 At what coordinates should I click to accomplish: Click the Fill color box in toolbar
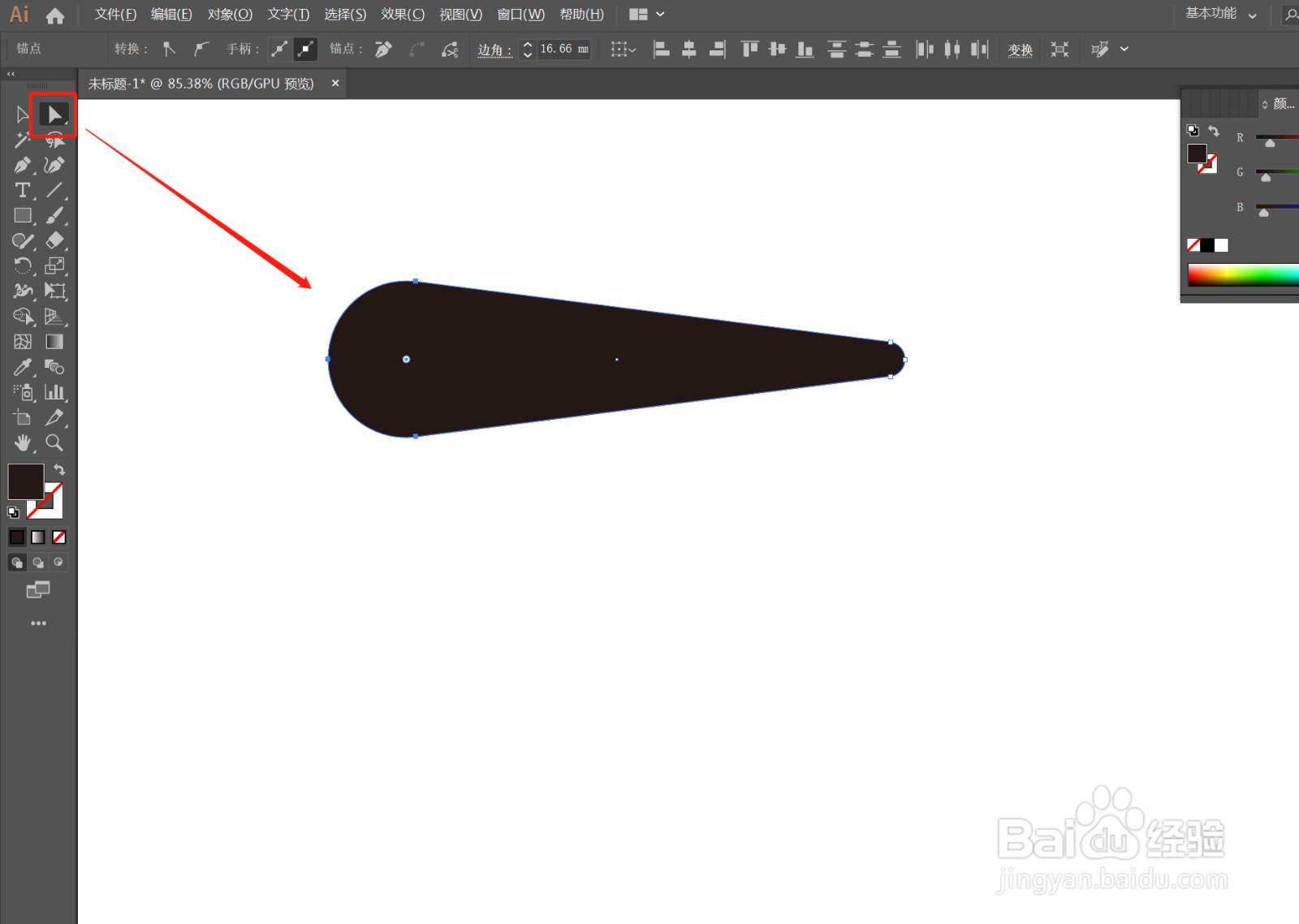[x=25, y=481]
